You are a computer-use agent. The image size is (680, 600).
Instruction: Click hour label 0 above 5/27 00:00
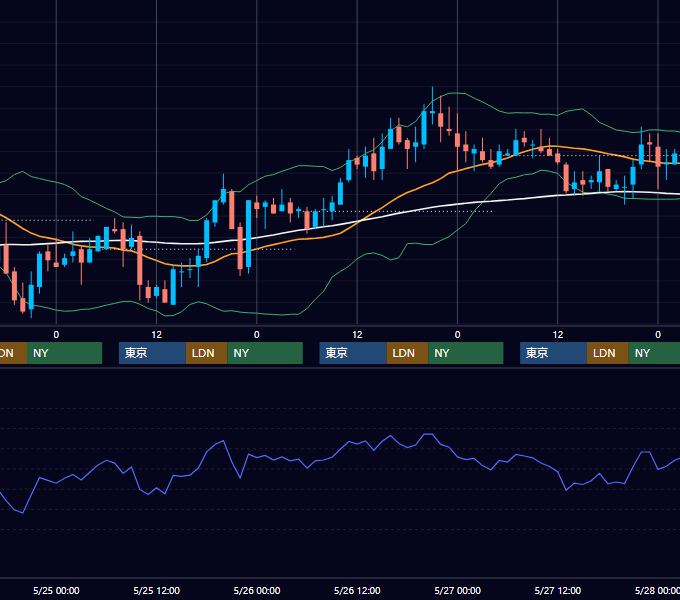[x=458, y=335]
